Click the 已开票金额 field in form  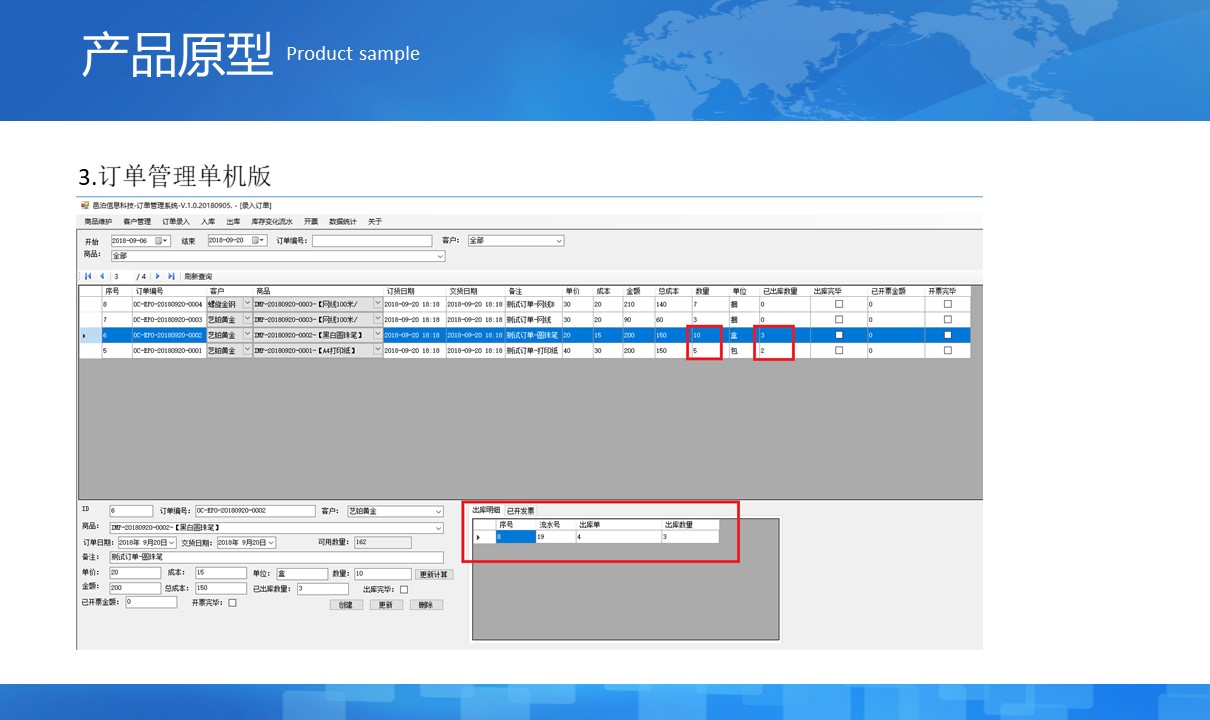point(150,603)
